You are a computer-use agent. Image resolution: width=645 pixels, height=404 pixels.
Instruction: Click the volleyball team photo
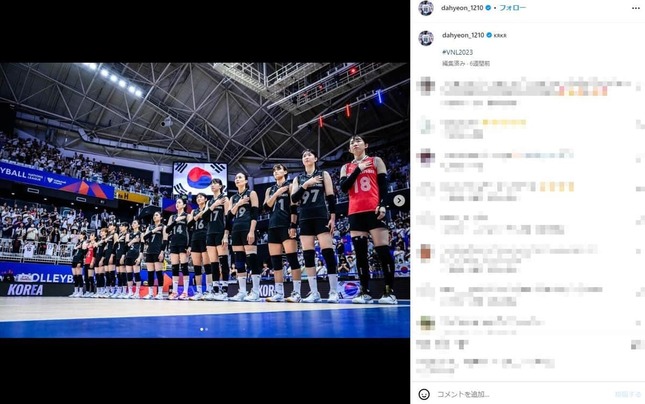pyautogui.click(x=205, y=200)
